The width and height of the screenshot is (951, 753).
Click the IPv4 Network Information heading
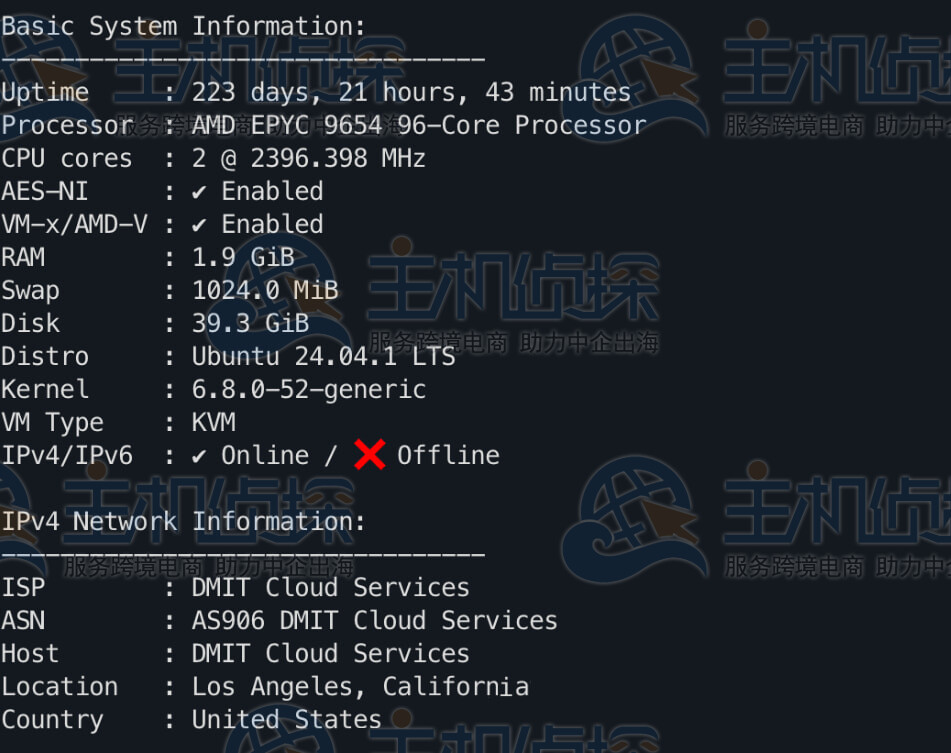click(183, 521)
